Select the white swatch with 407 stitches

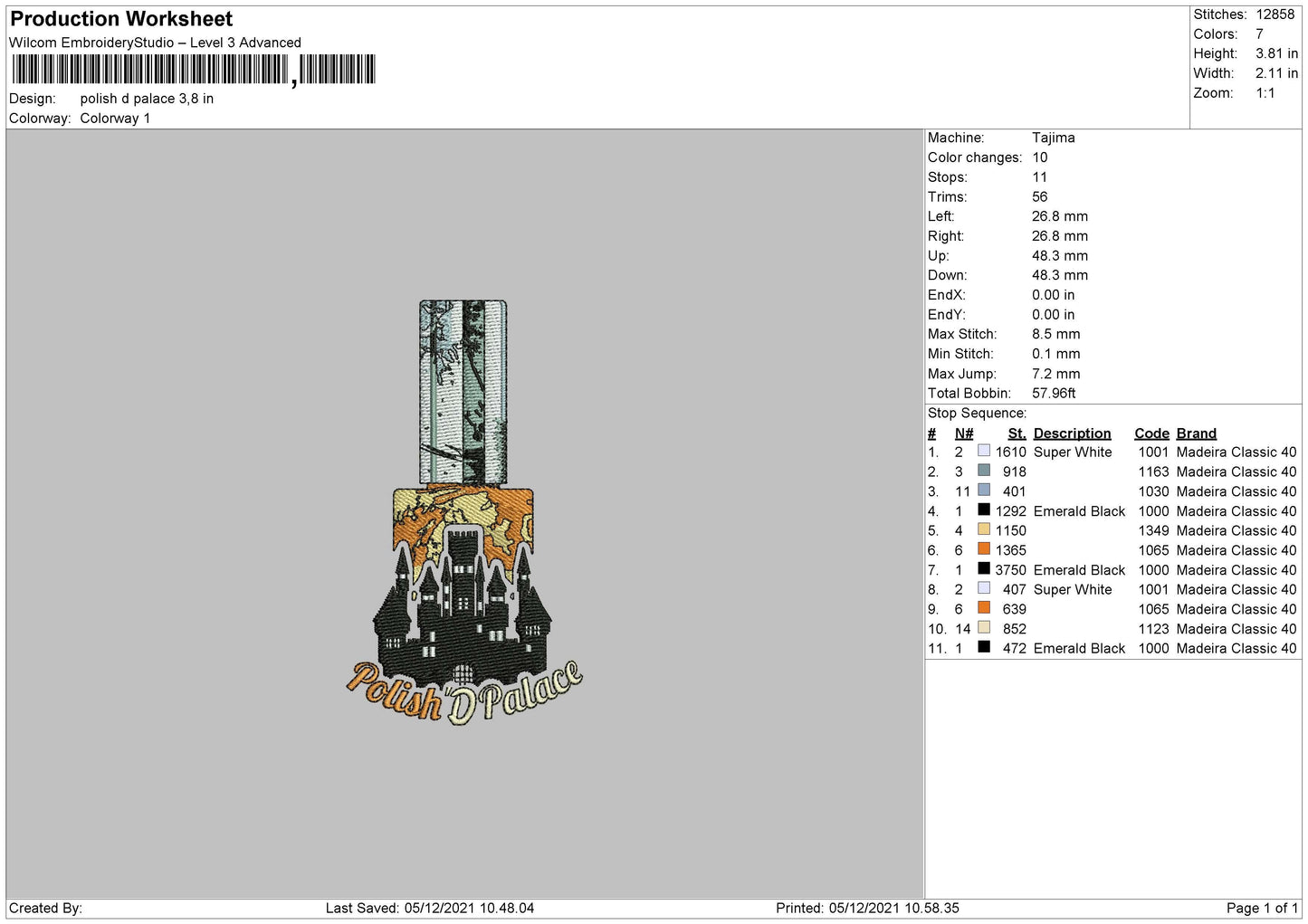(x=984, y=588)
